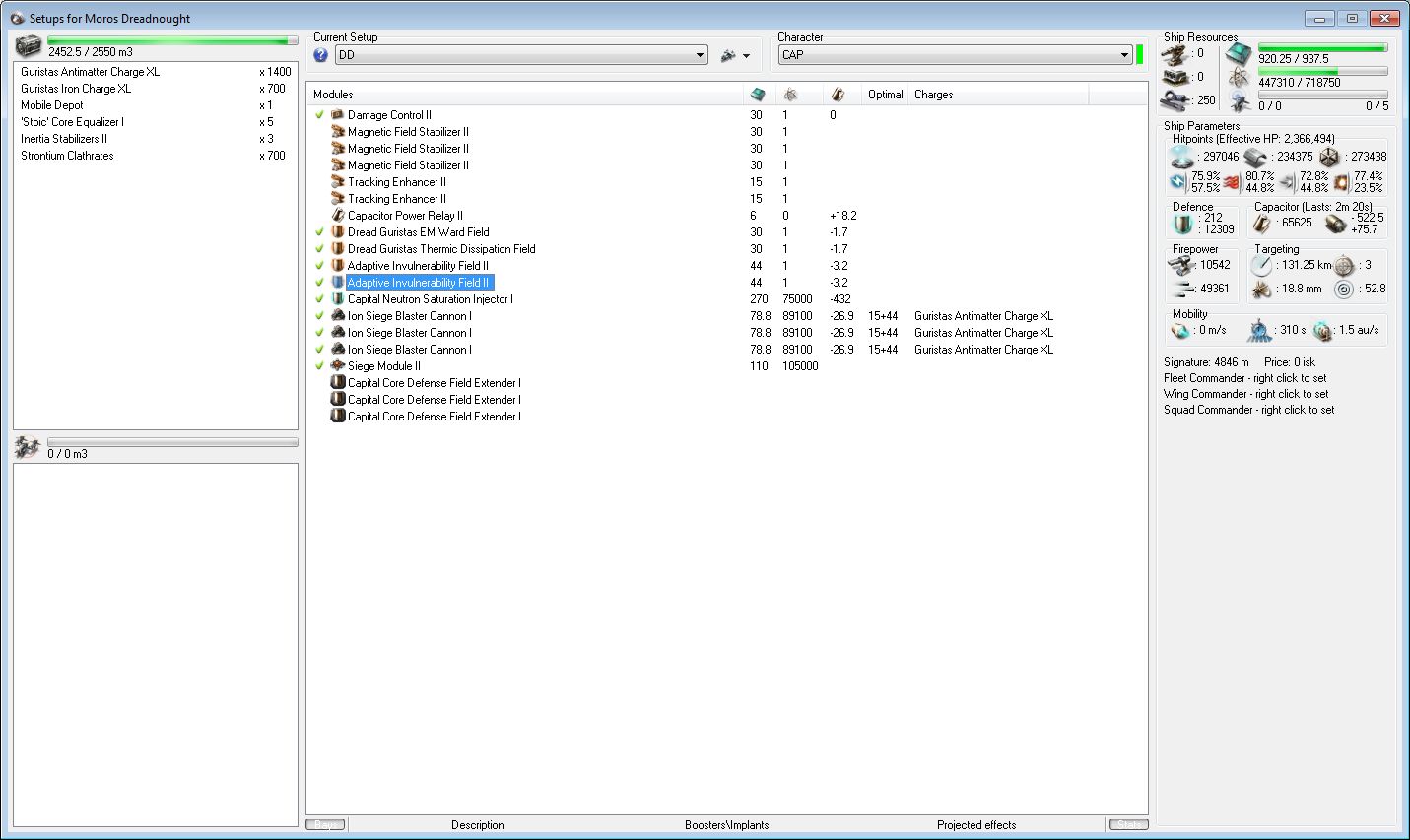The height and width of the screenshot is (840, 1410).
Task: Click the Siege Module II module icon
Action: [x=337, y=366]
